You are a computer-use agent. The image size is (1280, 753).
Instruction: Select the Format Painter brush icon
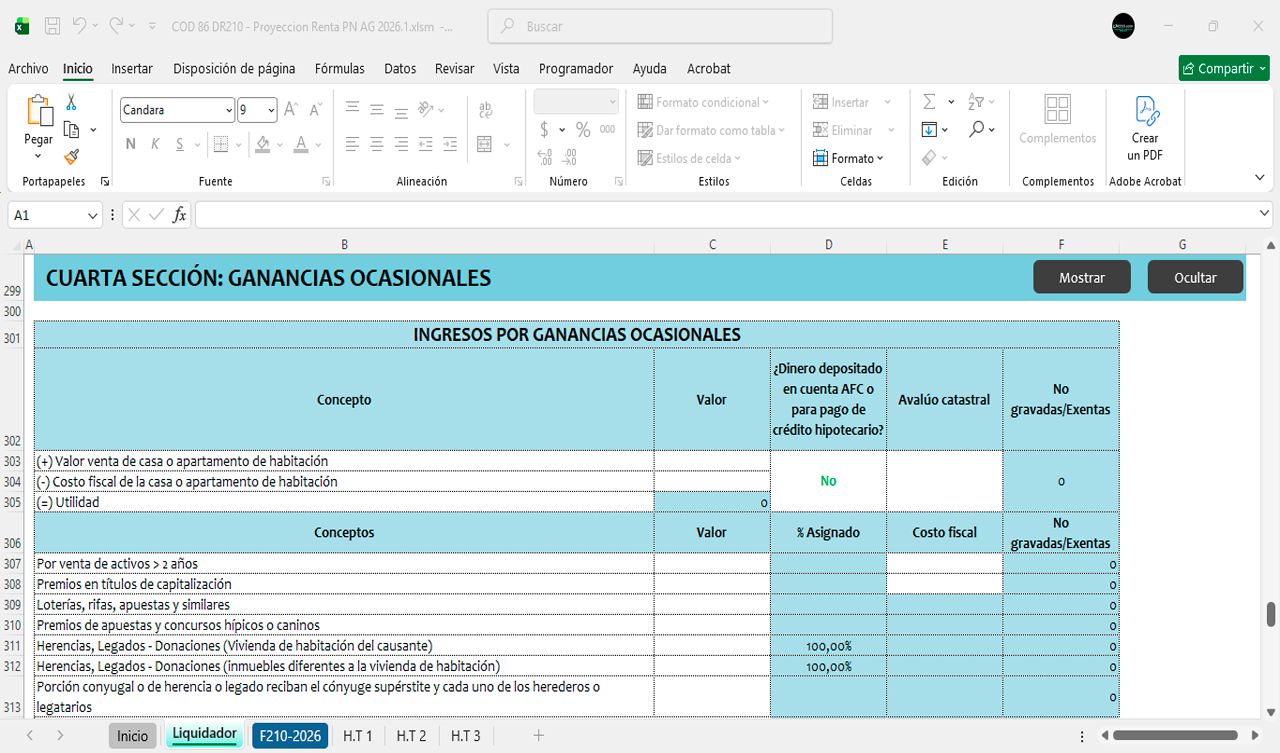coord(71,157)
